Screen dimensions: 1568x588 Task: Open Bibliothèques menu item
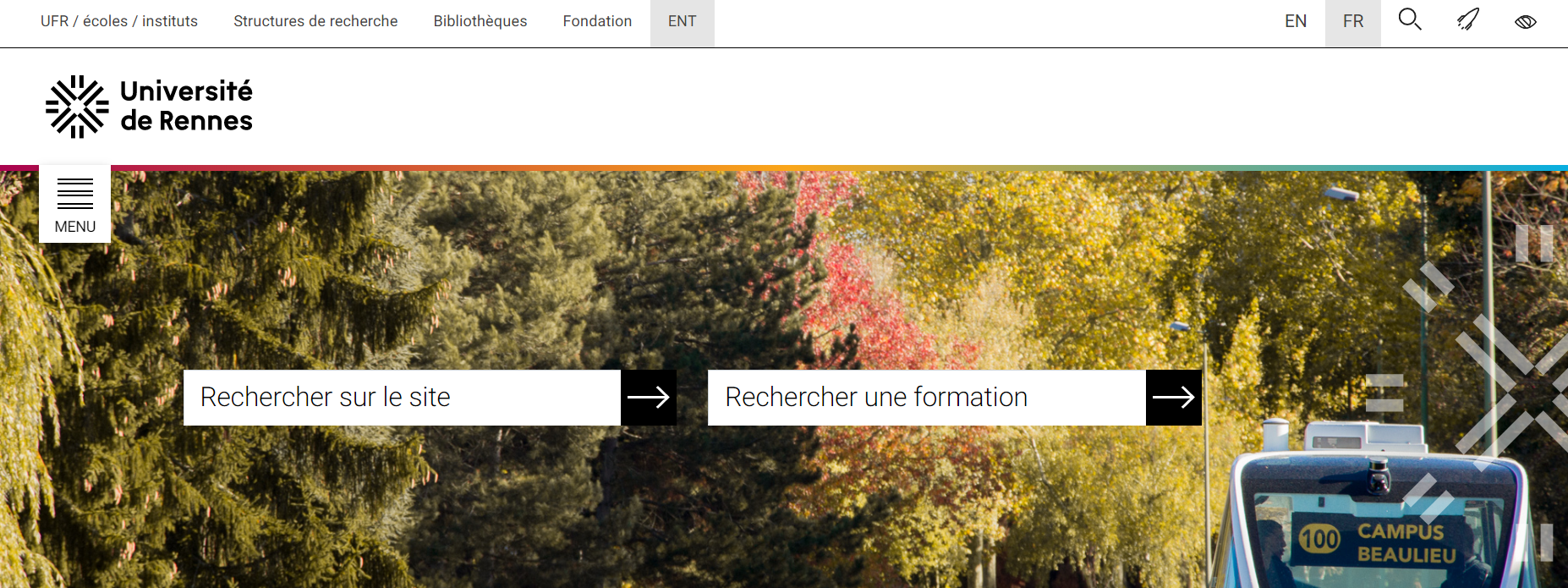click(480, 21)
